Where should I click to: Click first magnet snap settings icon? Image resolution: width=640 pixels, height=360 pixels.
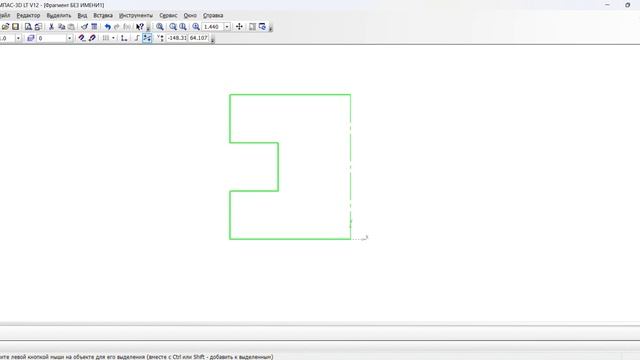pyautogui.click(x=82, y=38)
